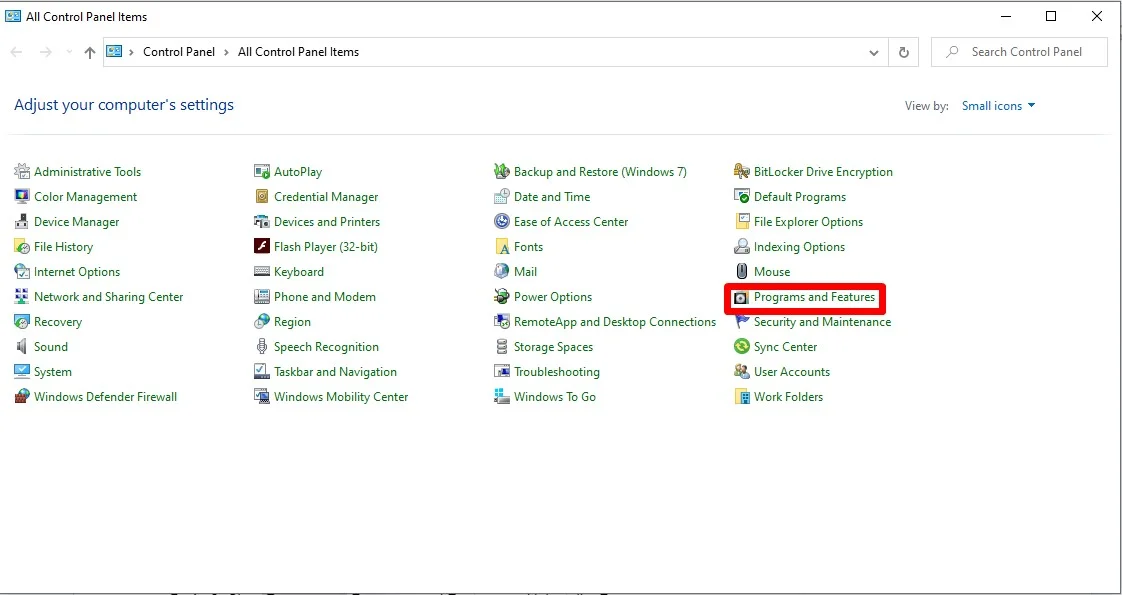Open the View by Small icons dropdown

998,106
